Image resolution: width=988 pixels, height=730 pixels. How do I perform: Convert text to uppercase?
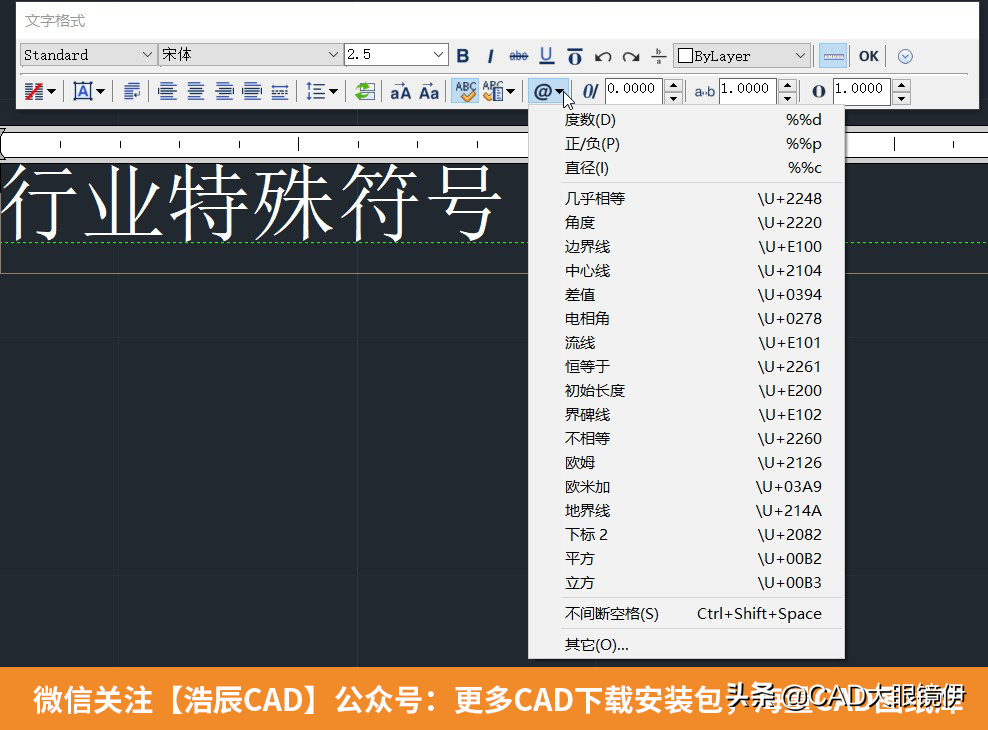[400, 92]
